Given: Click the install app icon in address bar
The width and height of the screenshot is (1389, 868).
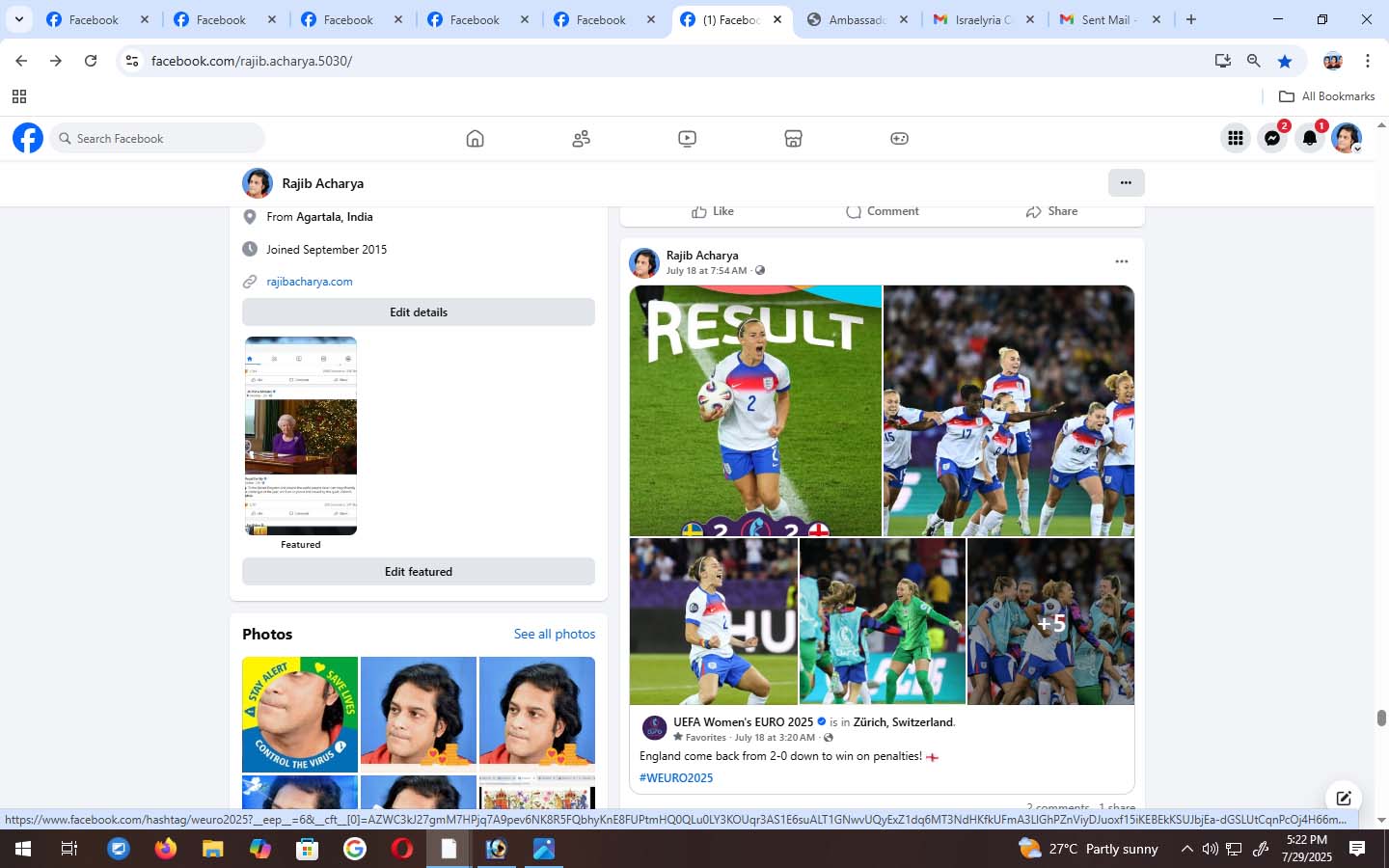Looking at the screenshot, I should [1223, 61].
